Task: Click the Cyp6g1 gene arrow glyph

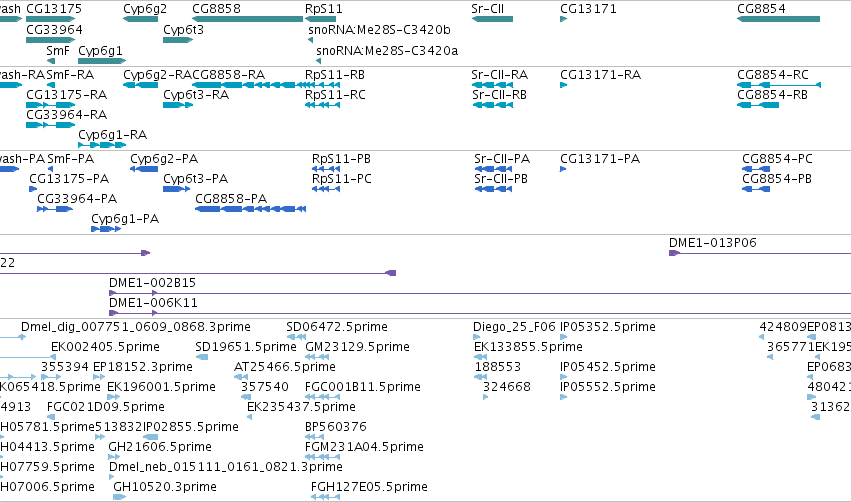Action: [x=102, y=61]
